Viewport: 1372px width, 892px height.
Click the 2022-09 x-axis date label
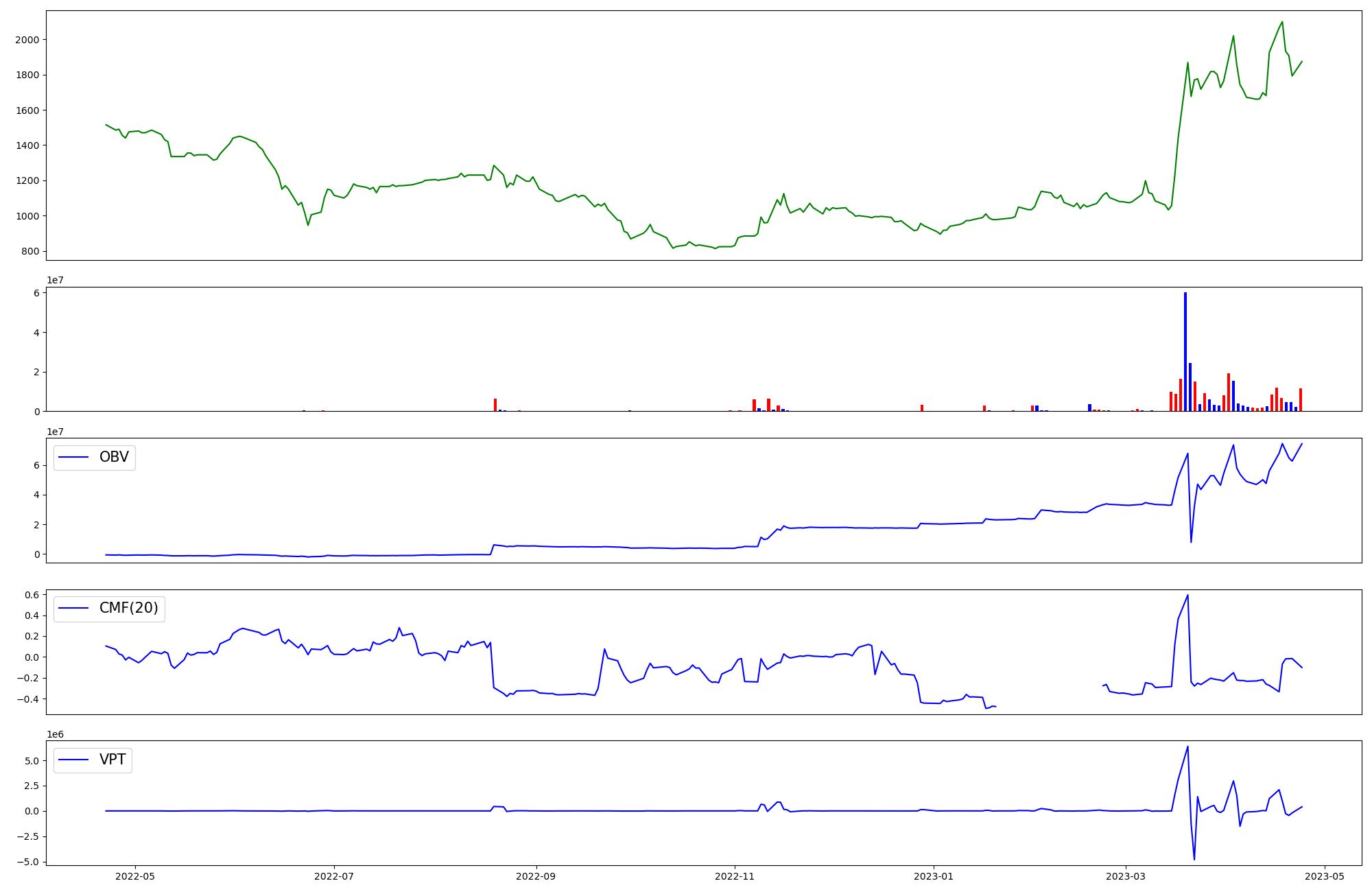tap(536, 876)
